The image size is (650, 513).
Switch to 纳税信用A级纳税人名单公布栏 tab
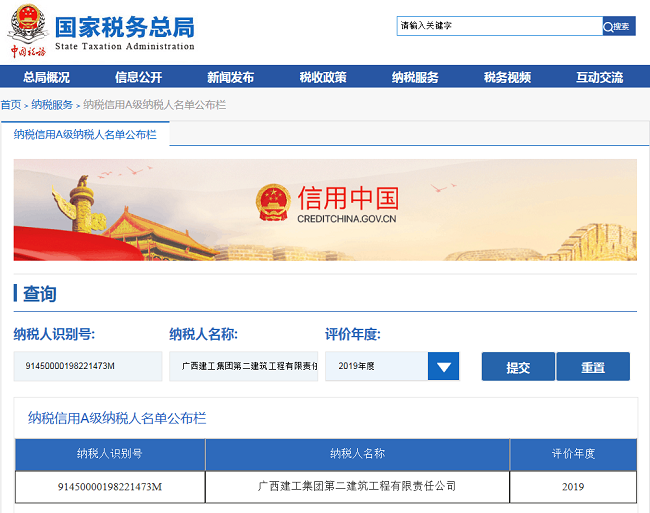[85, 134]
